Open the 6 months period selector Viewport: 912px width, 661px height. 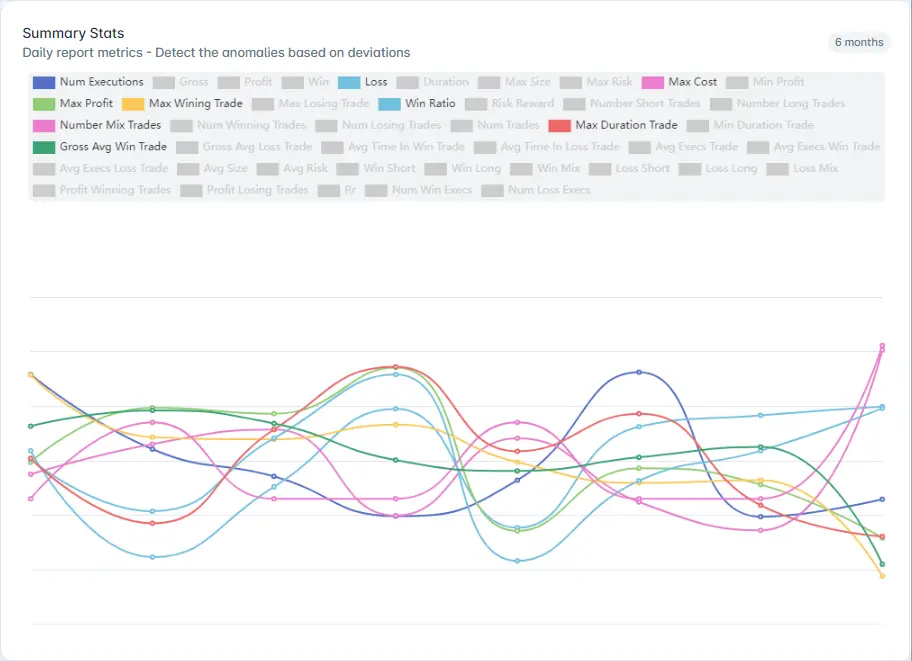(x=858, y=43)
